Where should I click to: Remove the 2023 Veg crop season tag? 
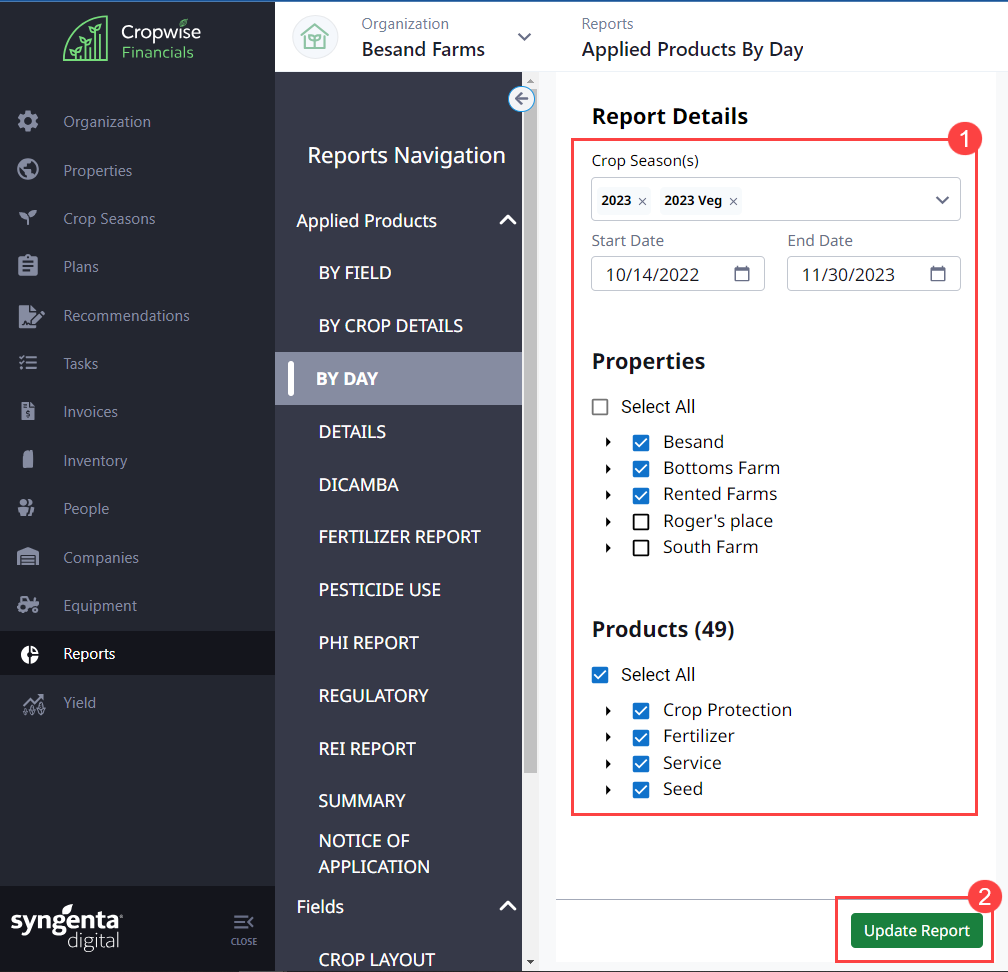point(733,201)
